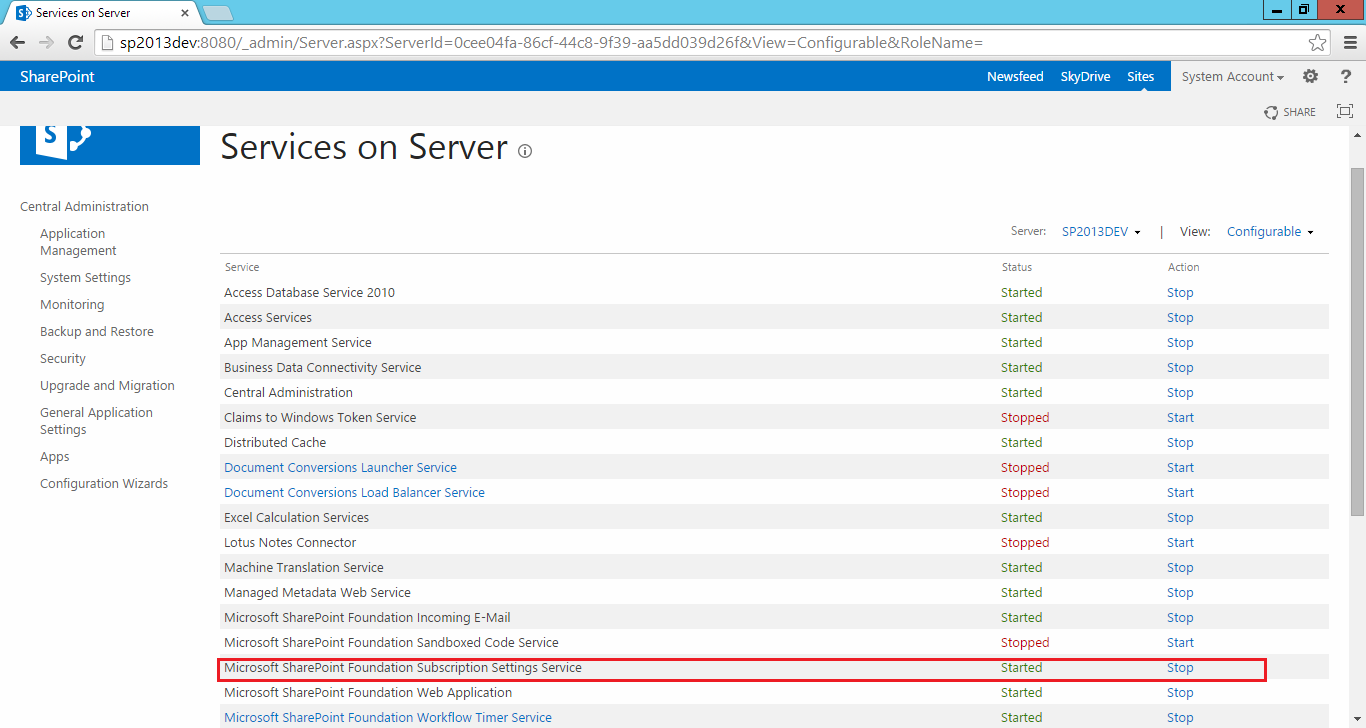The image size is (1366, 728).
Task: Open the System Account dropdown
Action: [x=1233, y=76]
